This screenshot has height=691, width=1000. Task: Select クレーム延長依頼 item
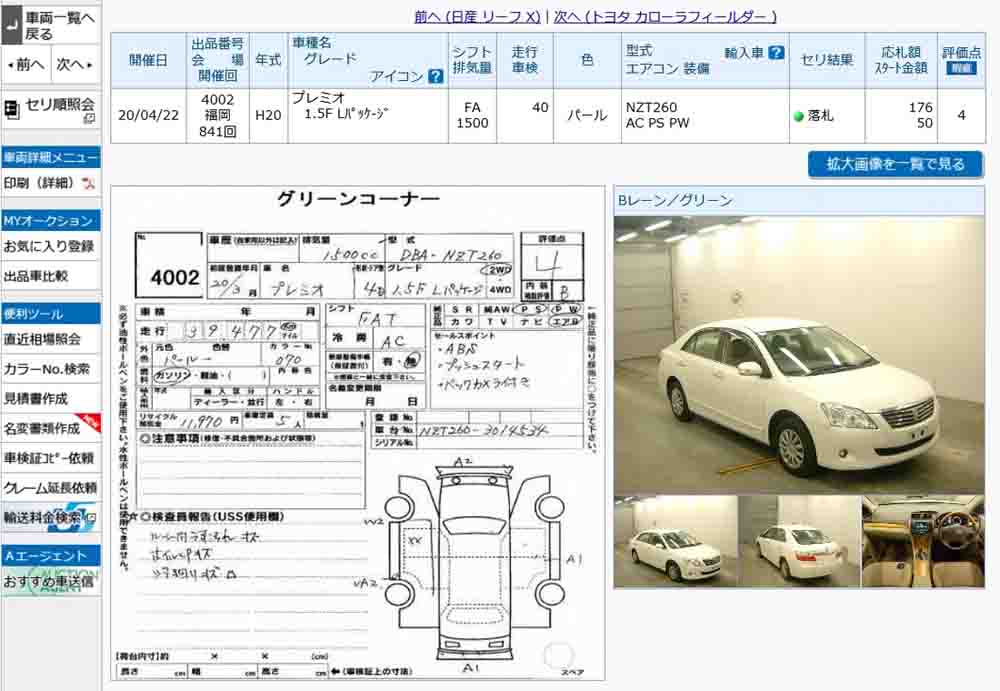tap(50, 488)
